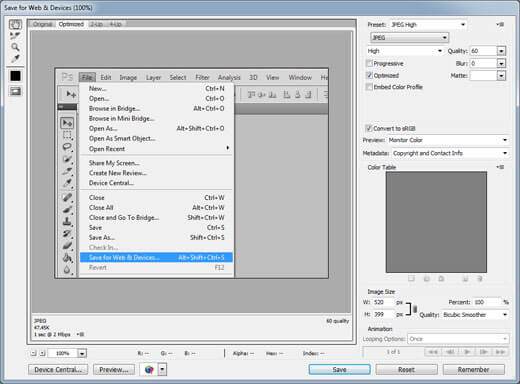This screenshot has height=384, width=520.
Task: Open the download speed menu icon
Action: click(x=80, y=334)
